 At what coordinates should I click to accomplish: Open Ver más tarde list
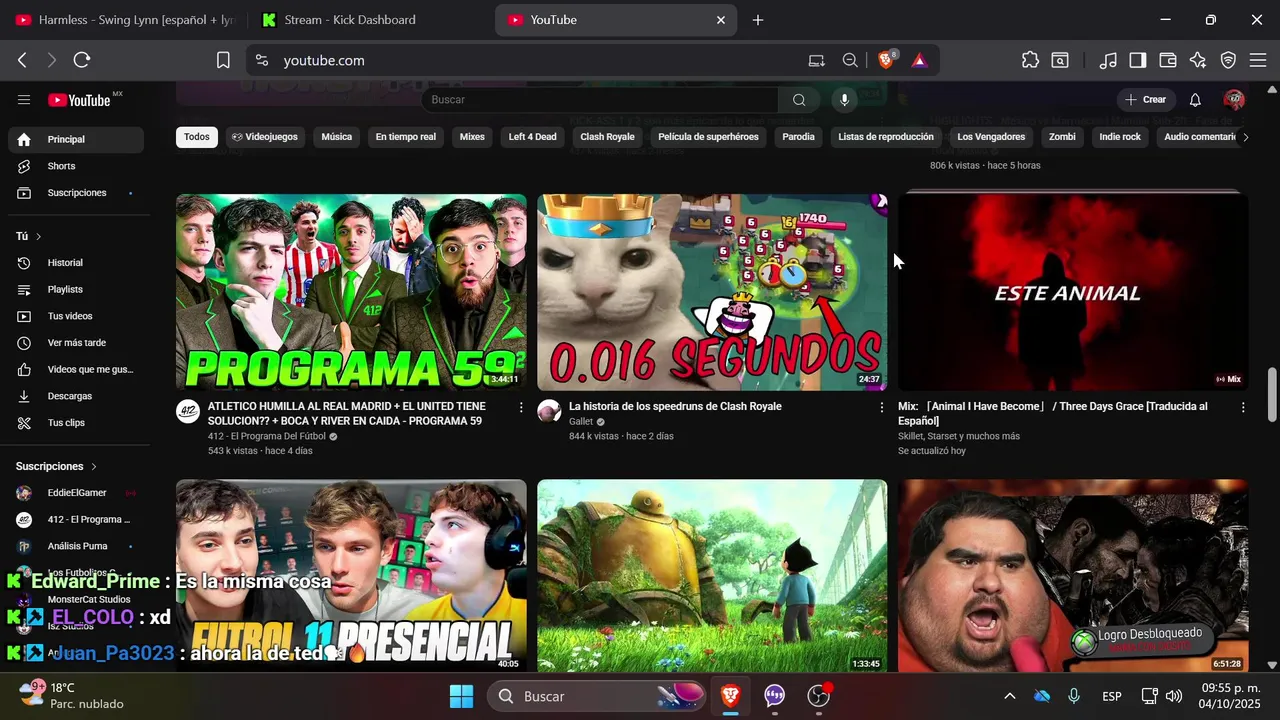coord(76,342)
